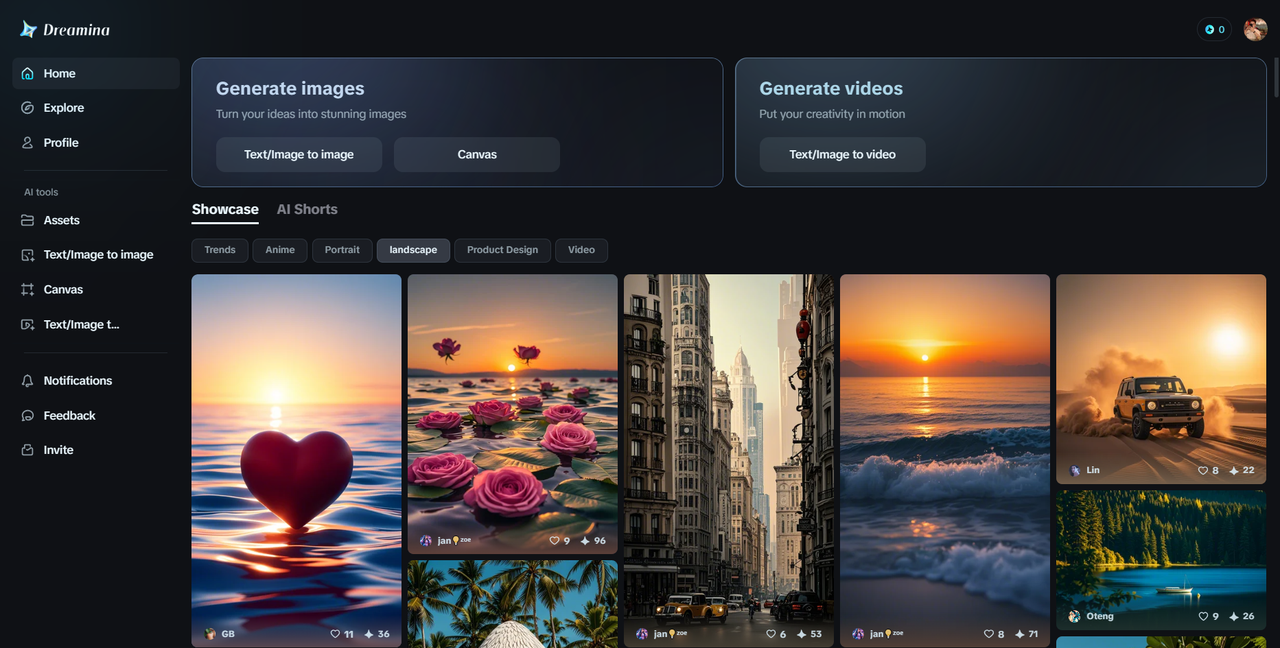The width and height of the screenshot is (1280, 648).
Task: Click the Canvas button under Generate images
Action: pos(477,155)
